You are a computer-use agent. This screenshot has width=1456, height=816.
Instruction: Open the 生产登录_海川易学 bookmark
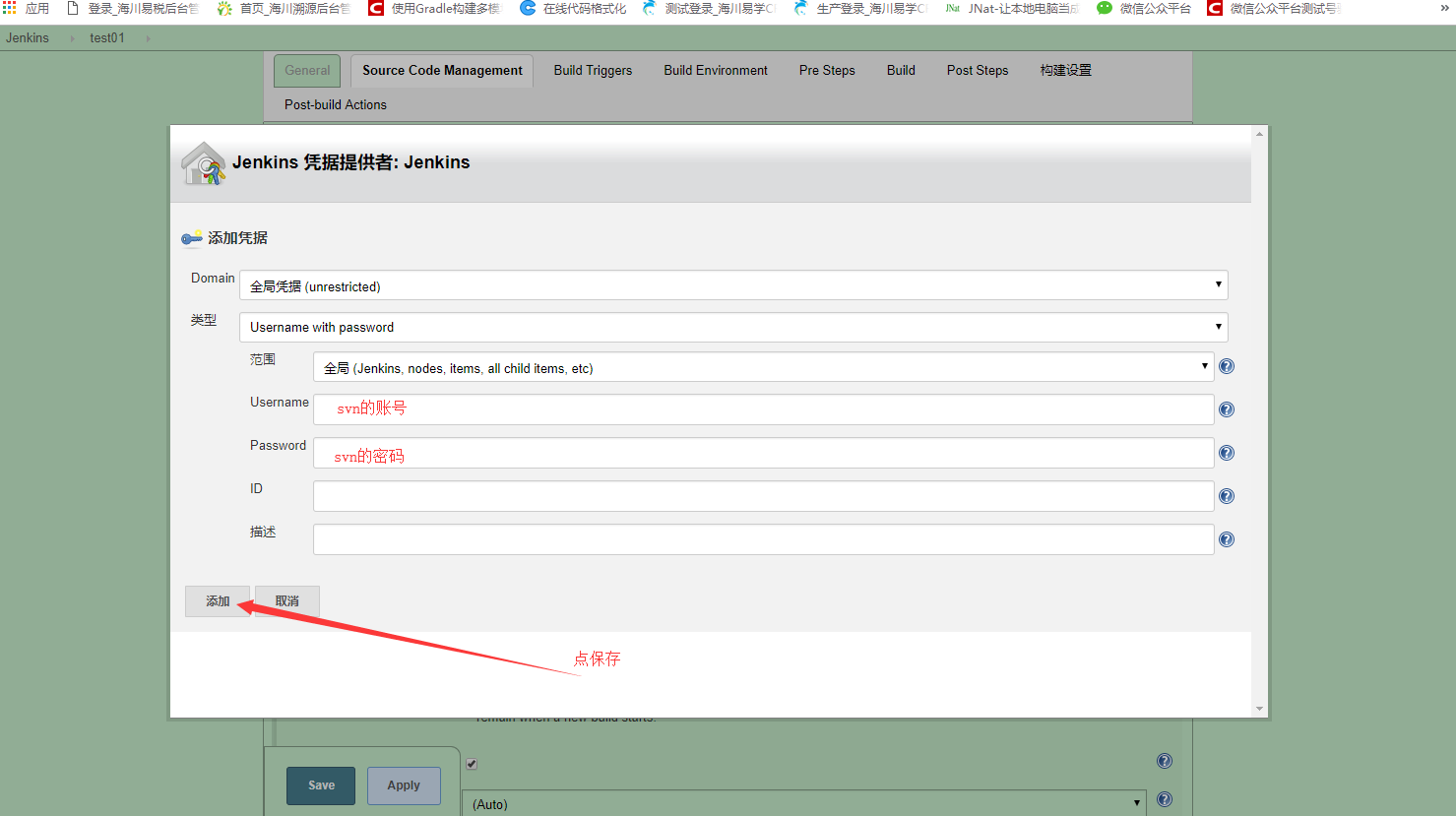pos(860,8)
